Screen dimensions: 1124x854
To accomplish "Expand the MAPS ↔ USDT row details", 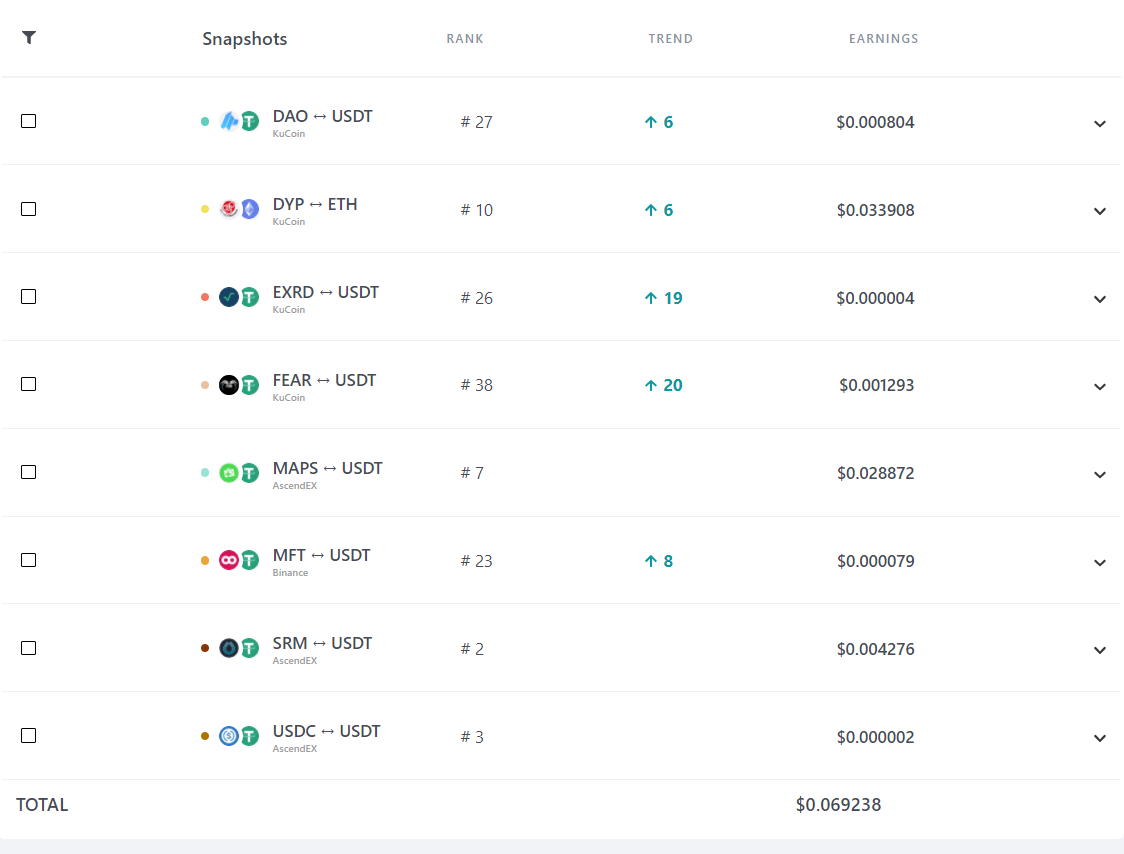I will (x=1100, y=474).
